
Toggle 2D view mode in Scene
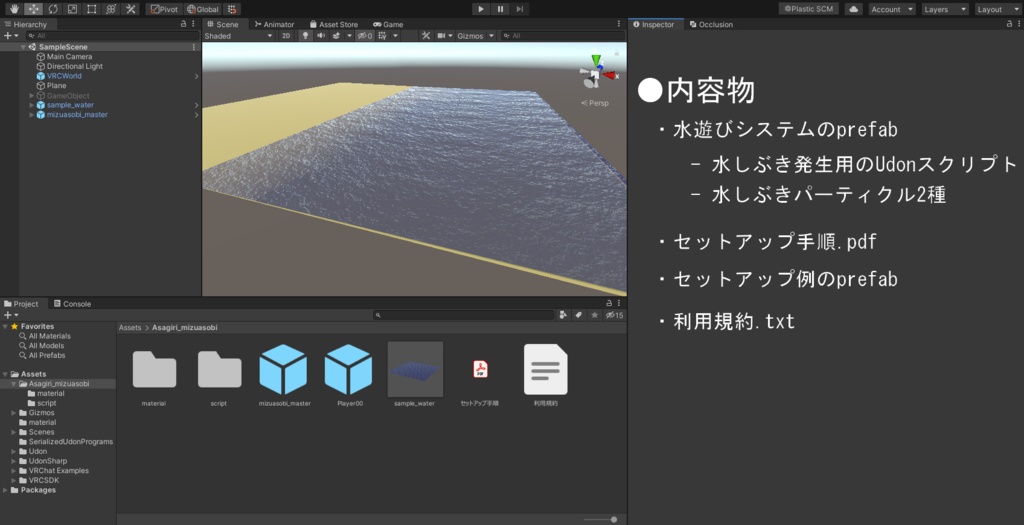[x=286, y=36]
